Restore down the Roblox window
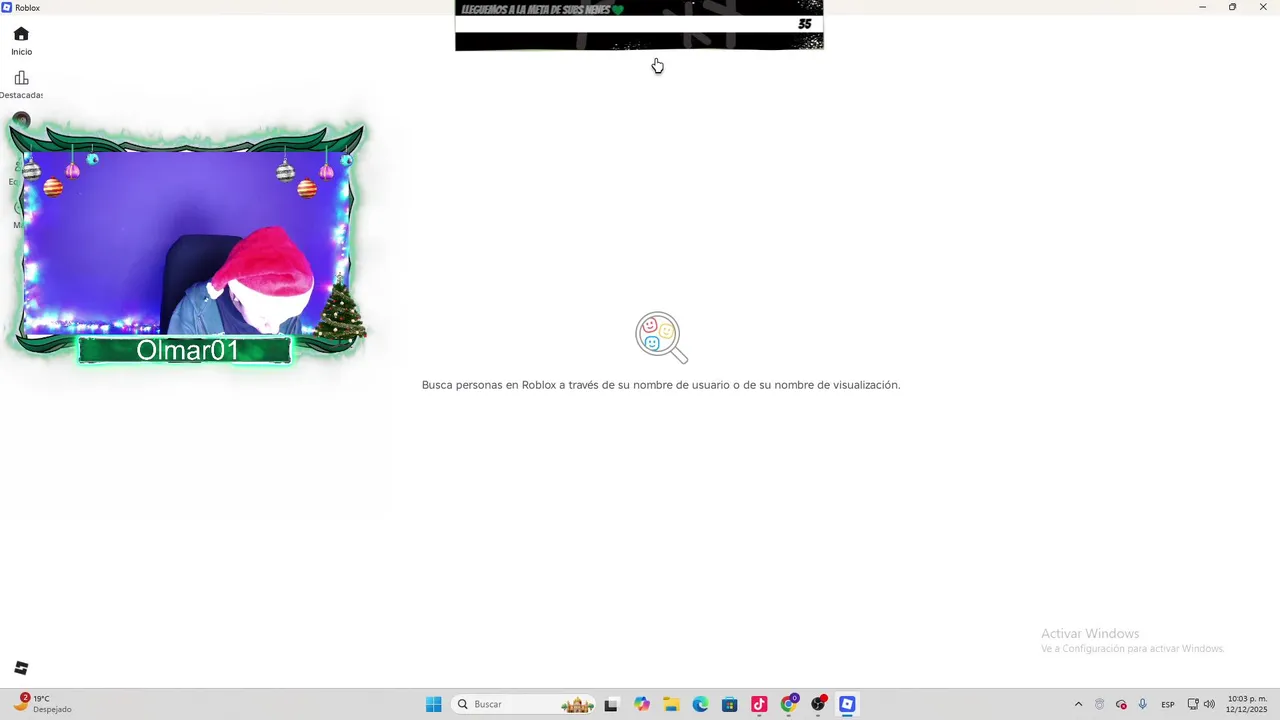The image size is (1280, 720). click(1232, 7)
